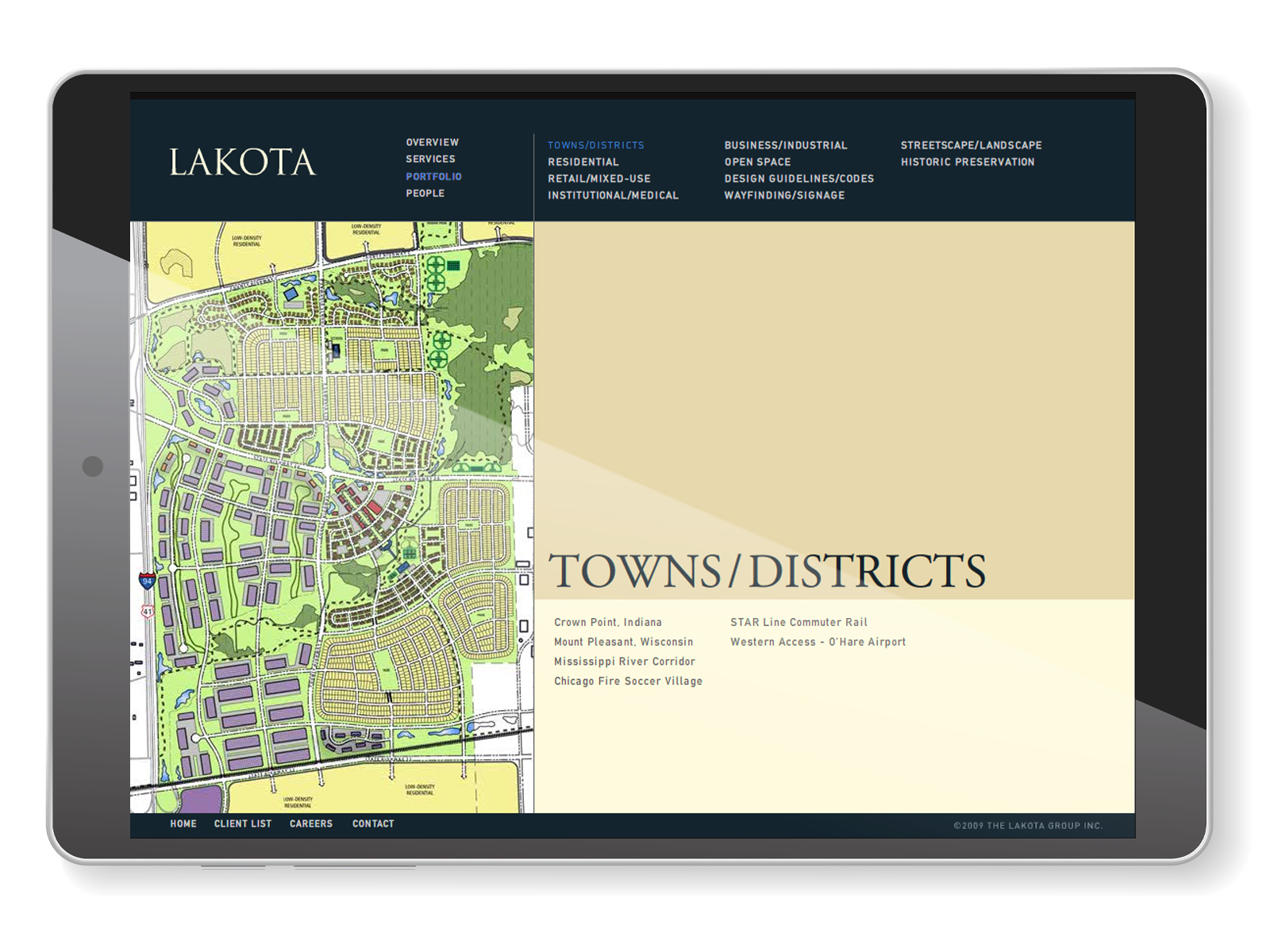Screen dimensions: 1270x952
Task: Open Historic Preservation category
Action: coord(968,162)
